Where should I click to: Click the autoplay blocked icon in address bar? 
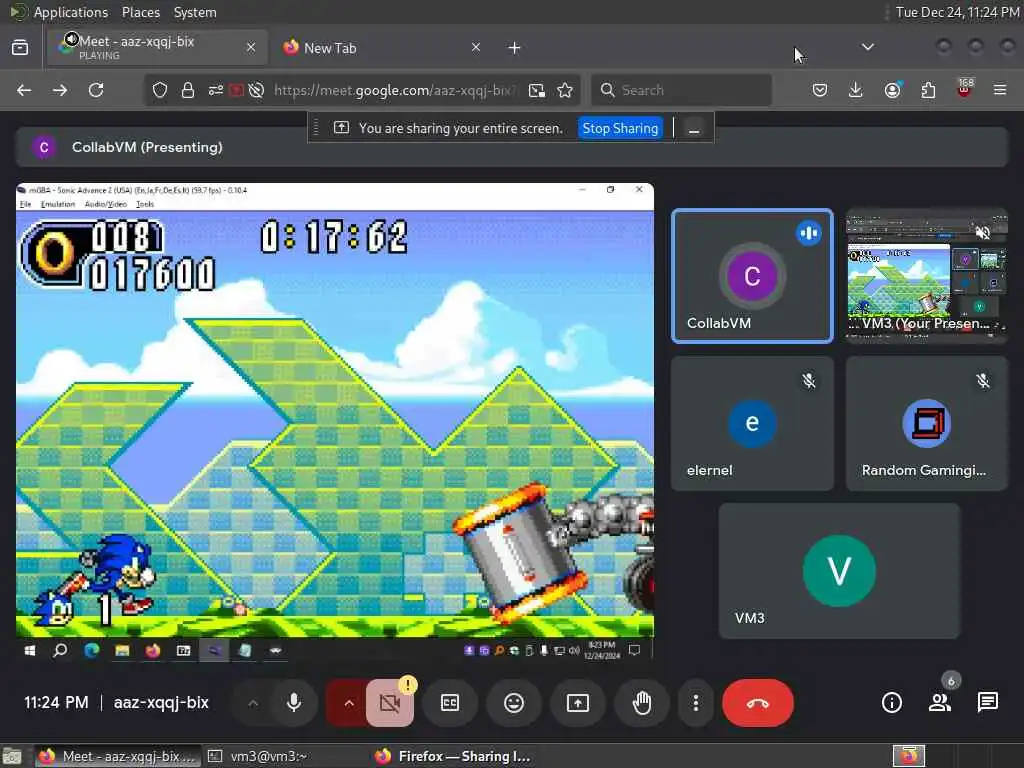pyautogui.click(x=256, y=90)
